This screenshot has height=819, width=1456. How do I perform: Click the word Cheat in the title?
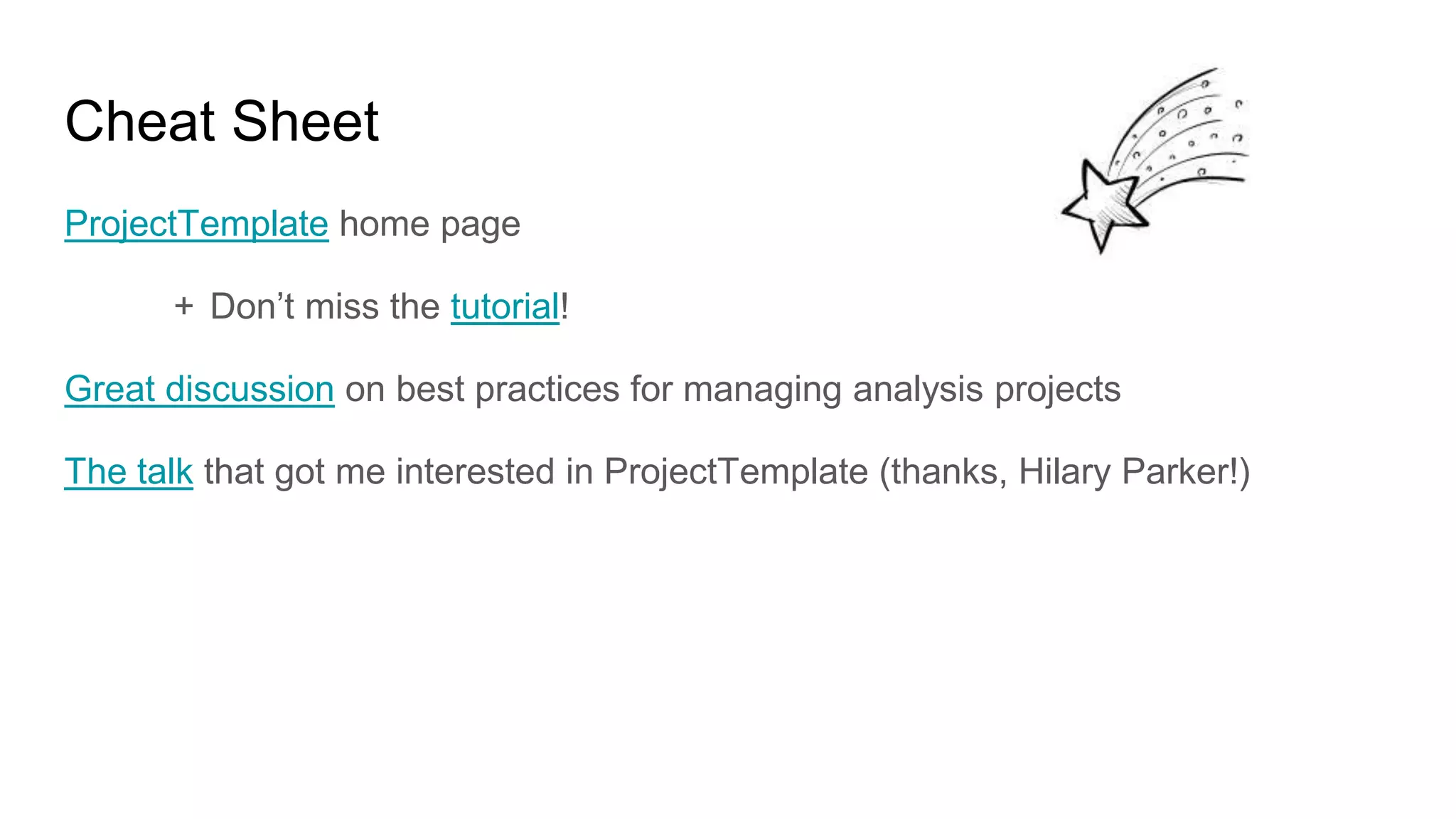[x=139, y=122]
